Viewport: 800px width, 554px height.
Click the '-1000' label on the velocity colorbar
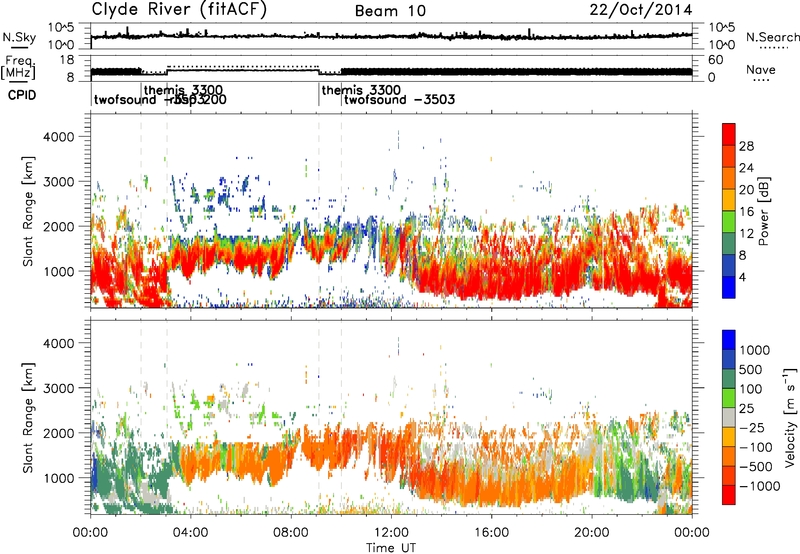(x=759, y=486)
